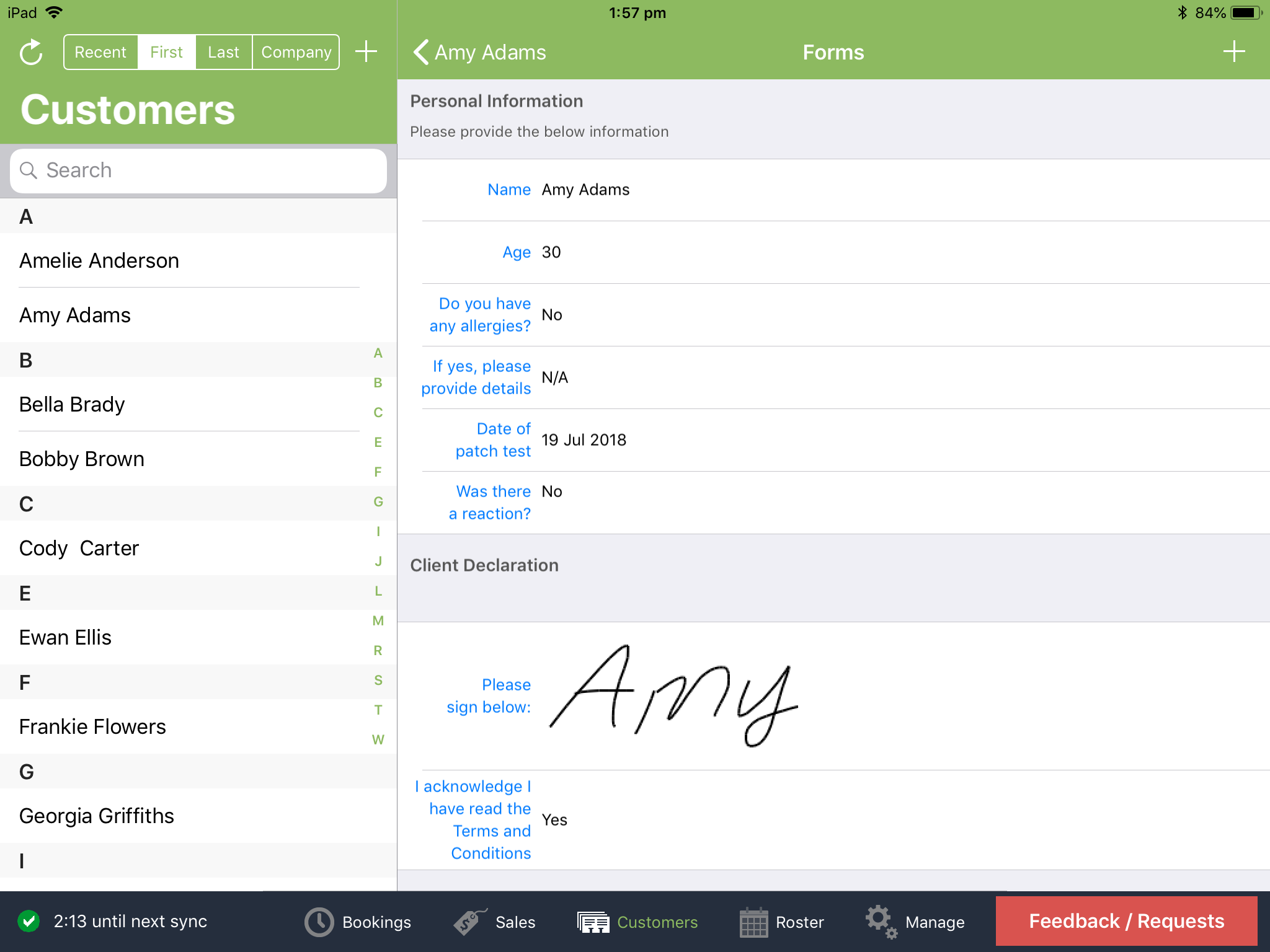Switch to the Recent customers view
1270x952 pixels.
click(100, 52)
